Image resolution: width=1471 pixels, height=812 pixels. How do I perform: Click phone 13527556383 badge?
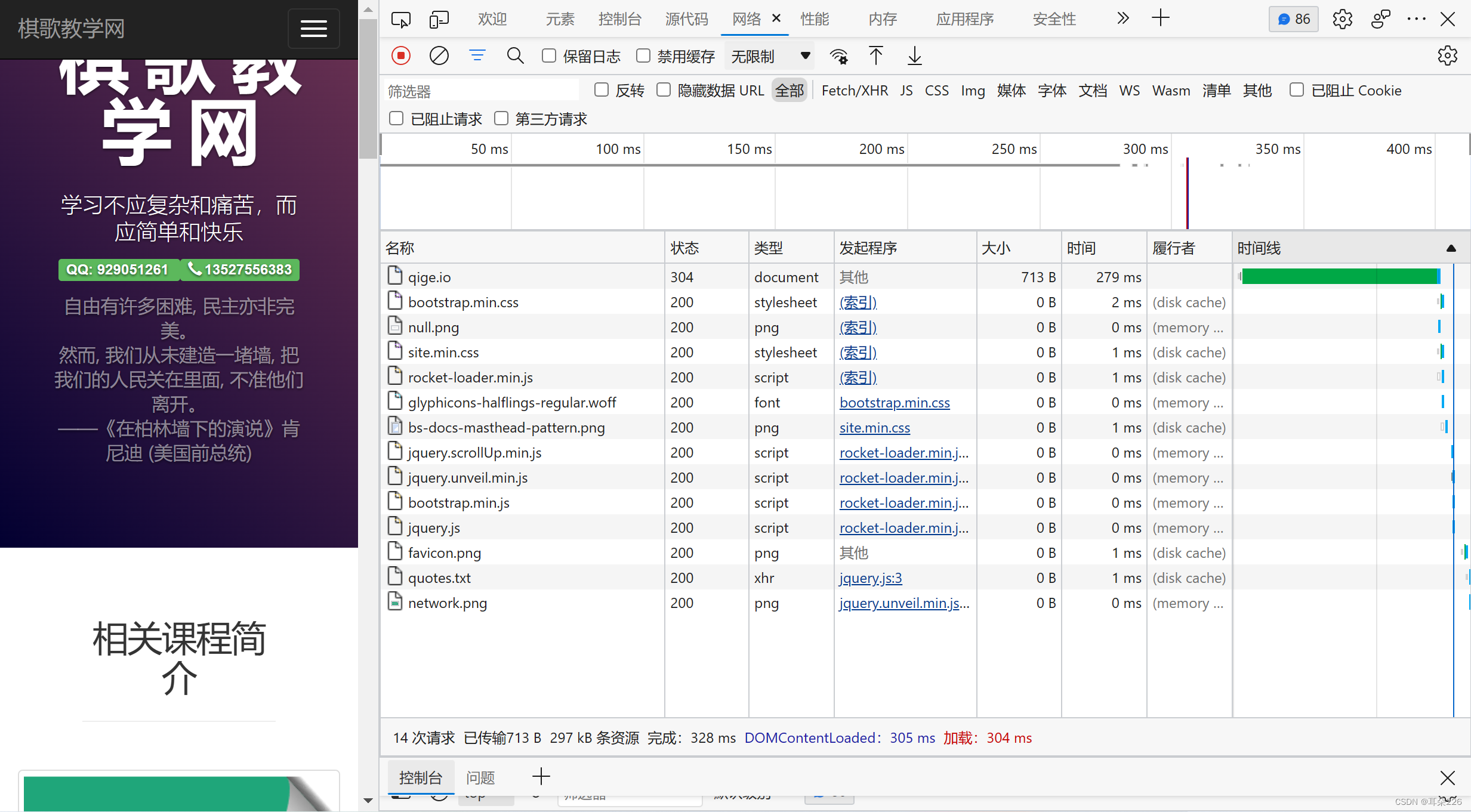(240, 269)
